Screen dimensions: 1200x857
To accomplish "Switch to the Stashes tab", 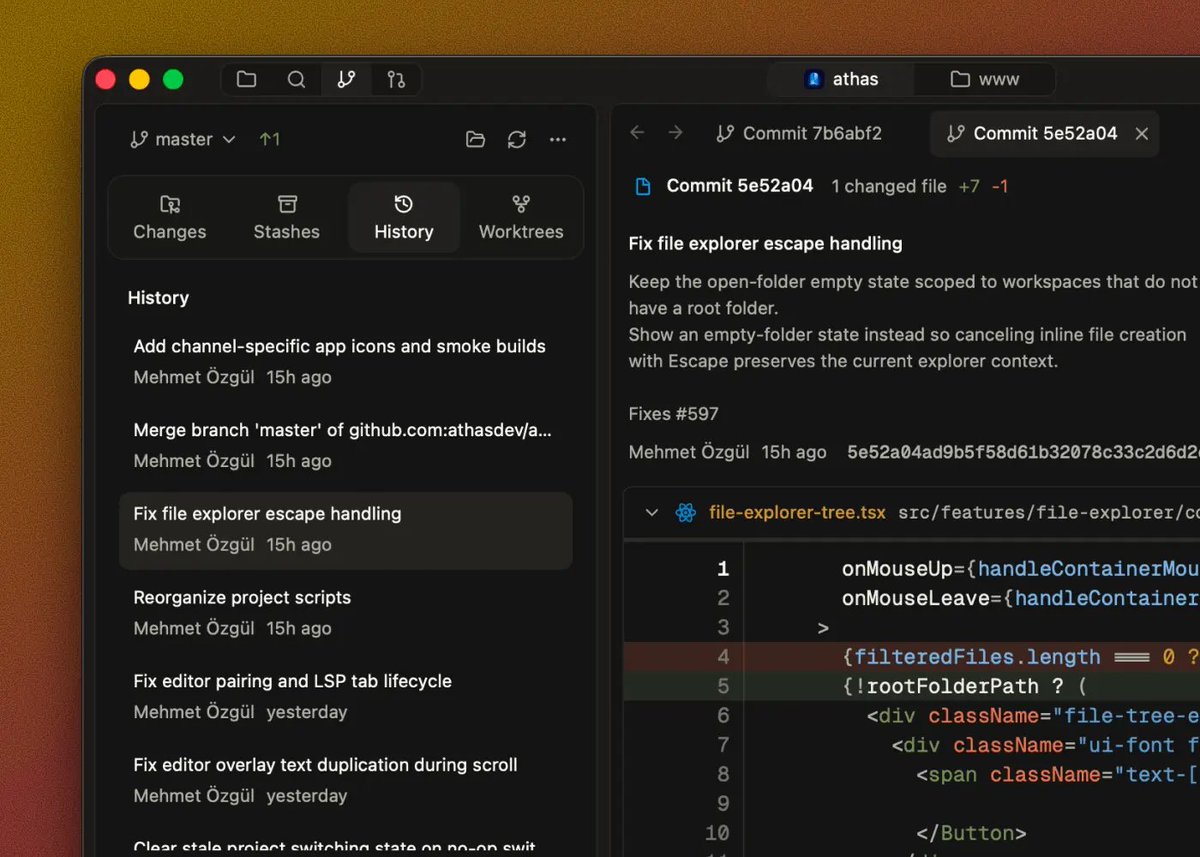I will [287, 218].
